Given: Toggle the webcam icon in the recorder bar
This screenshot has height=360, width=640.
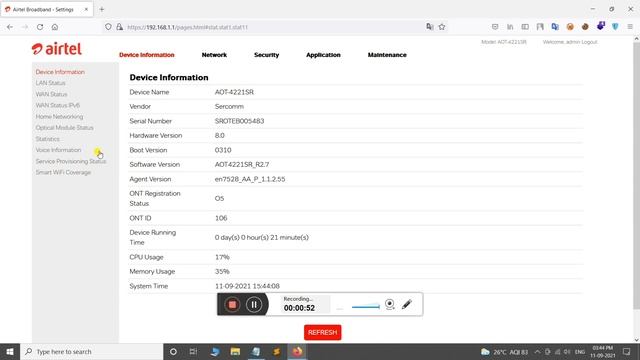Looking at the screenshot, I should [x=390, y=304].
